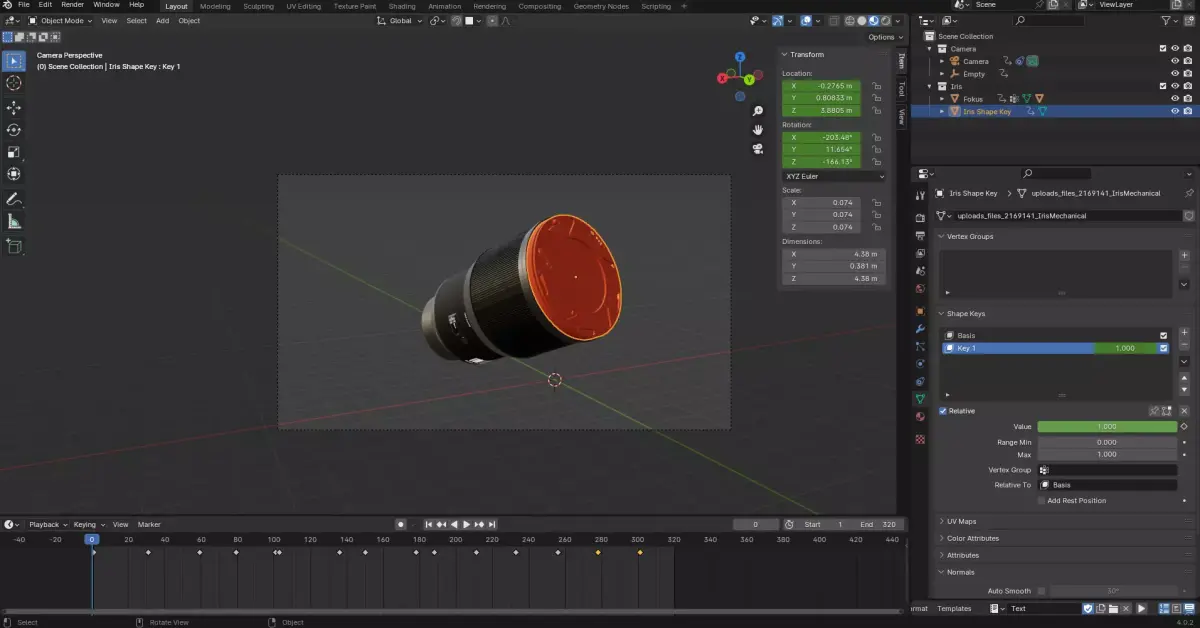Viewport: 1200px width, 628px height.
Task: Select the Add Cube tool
Action: 14,246
